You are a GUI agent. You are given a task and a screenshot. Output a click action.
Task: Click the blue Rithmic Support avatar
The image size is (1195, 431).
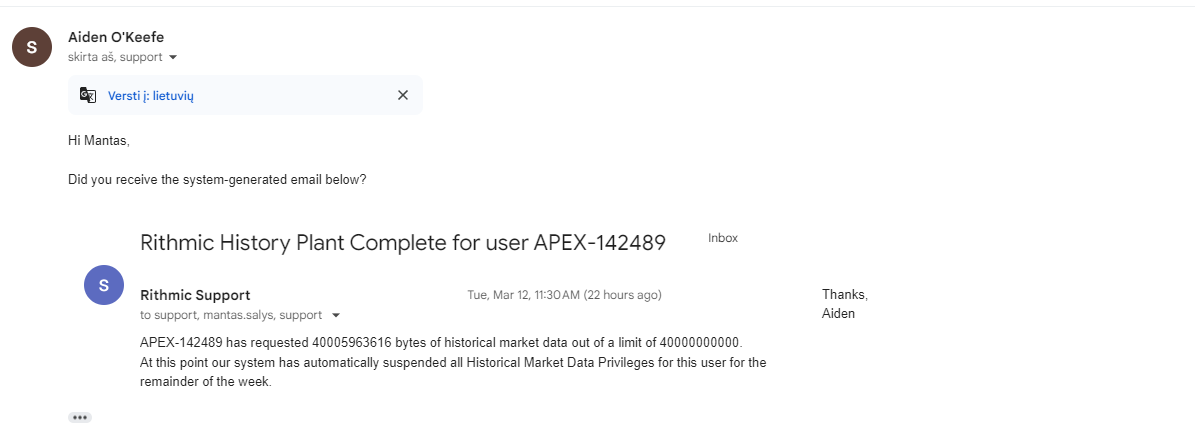(x=104, y=285)
